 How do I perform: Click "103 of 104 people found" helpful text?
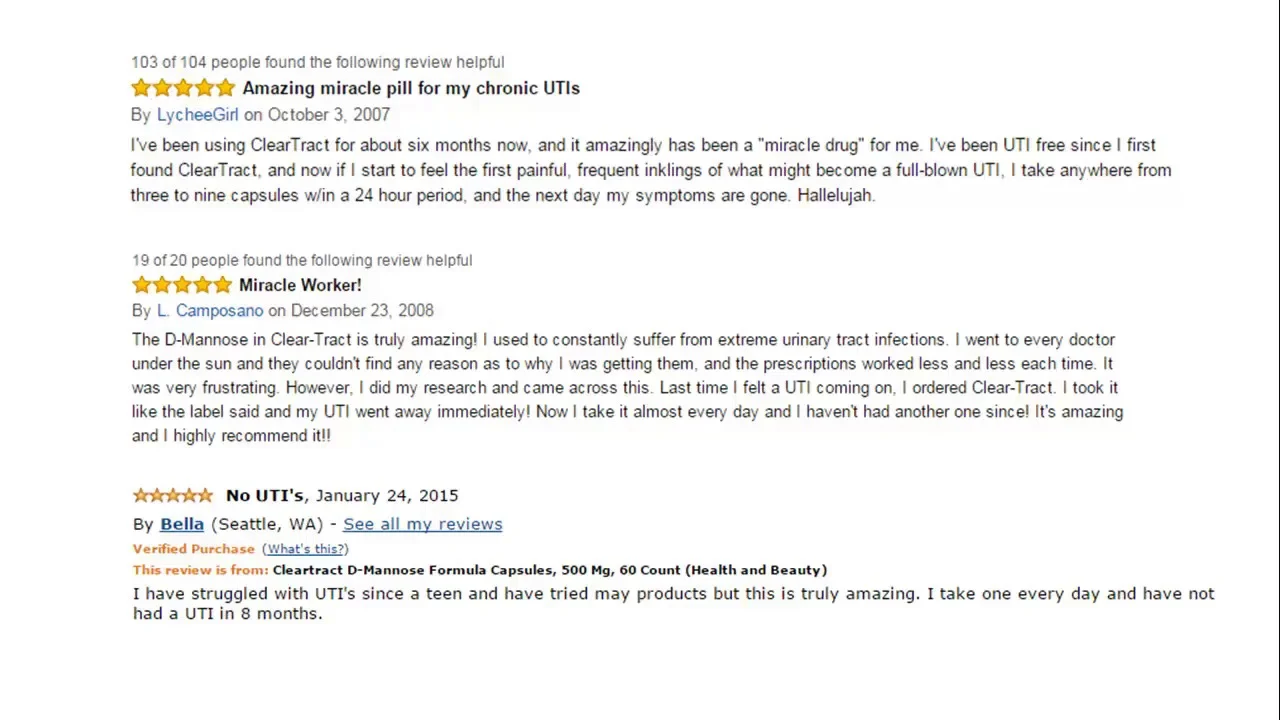pos(318,62)
